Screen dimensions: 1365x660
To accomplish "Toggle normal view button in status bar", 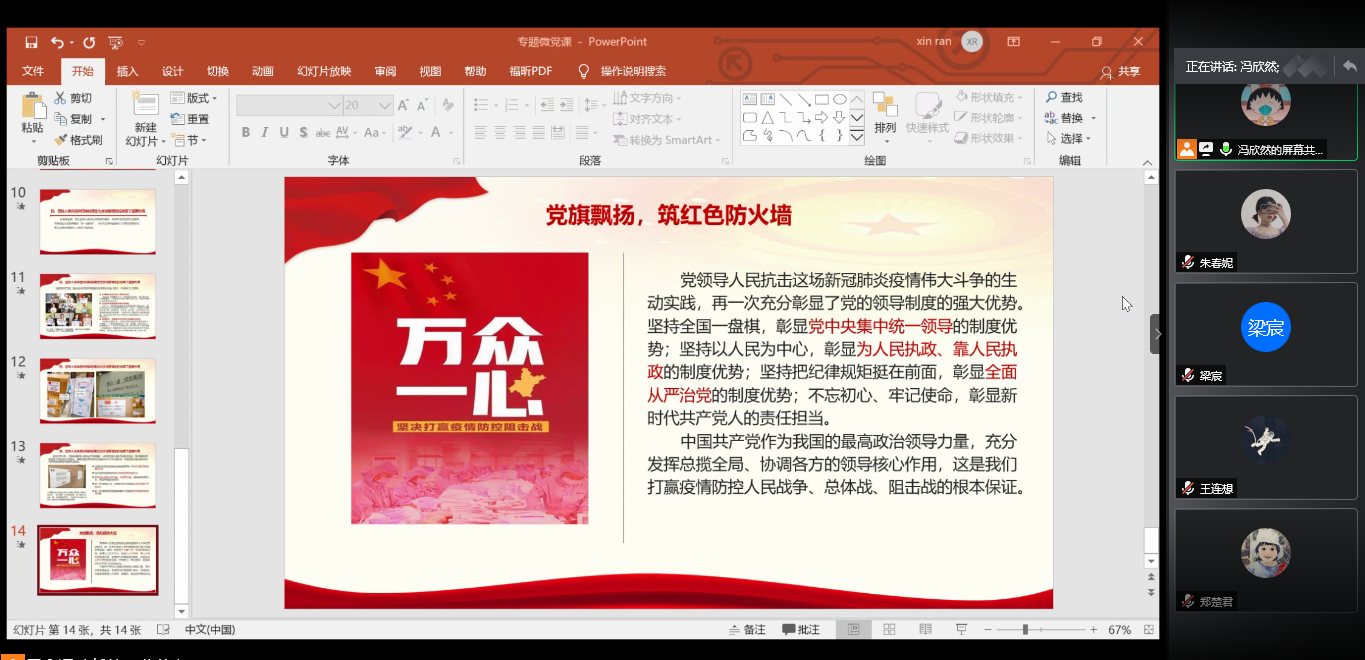I will coord(853,630).
